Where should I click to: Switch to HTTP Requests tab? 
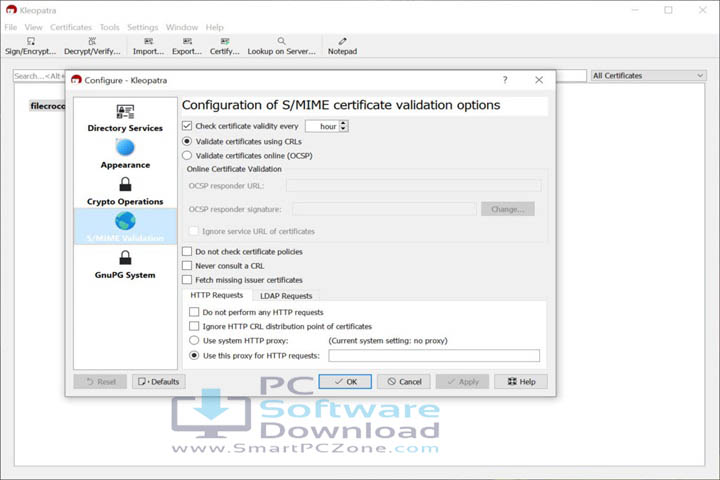[217, 295]
